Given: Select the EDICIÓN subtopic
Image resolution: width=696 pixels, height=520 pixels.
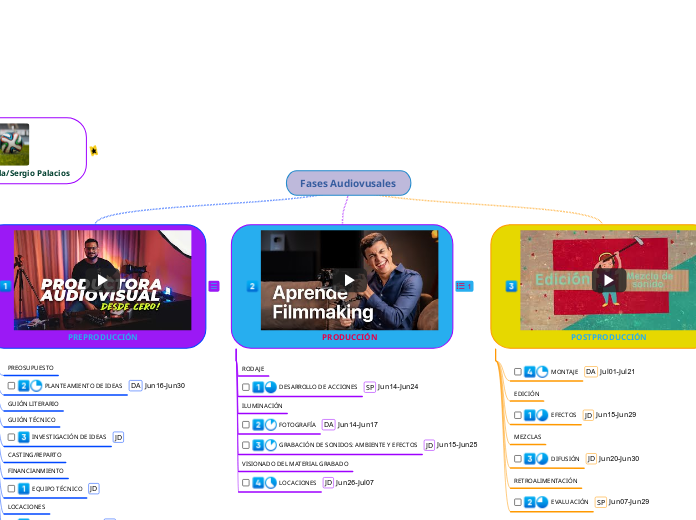Looking at the screenshot, I should pyautogui.click(x=526, y=393).
